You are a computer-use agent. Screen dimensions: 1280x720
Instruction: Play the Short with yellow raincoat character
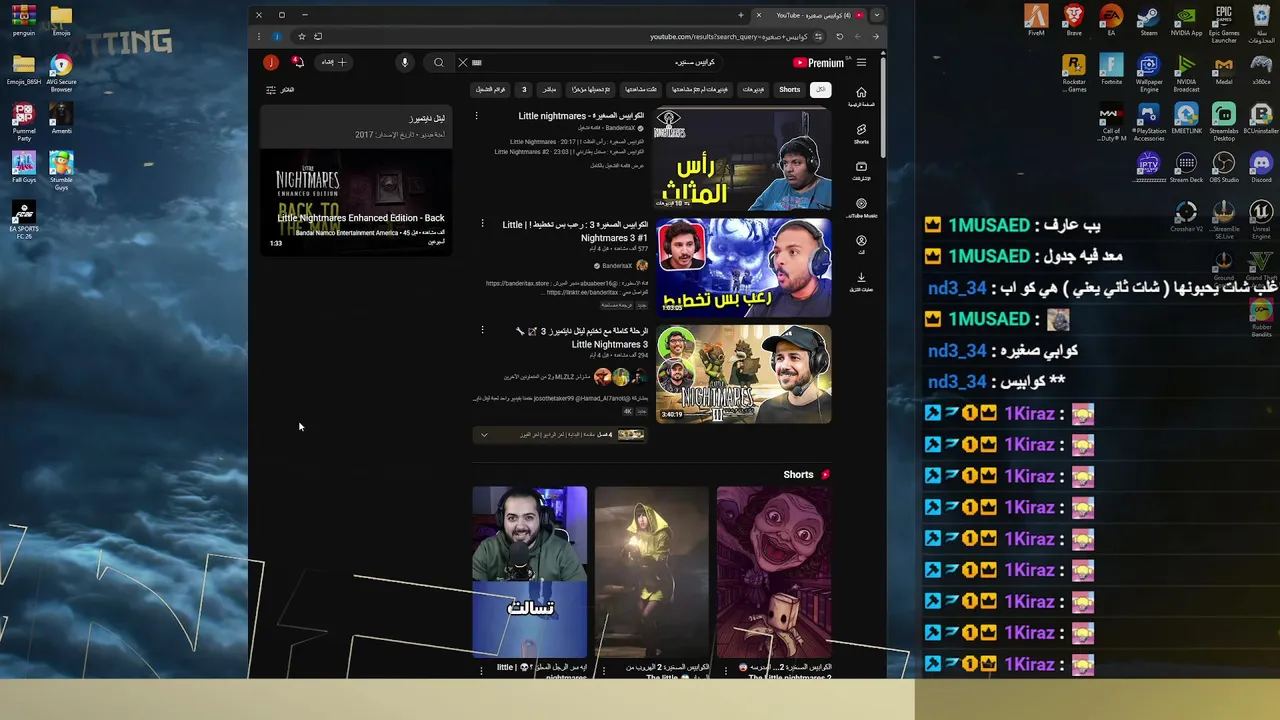point(652,572)
